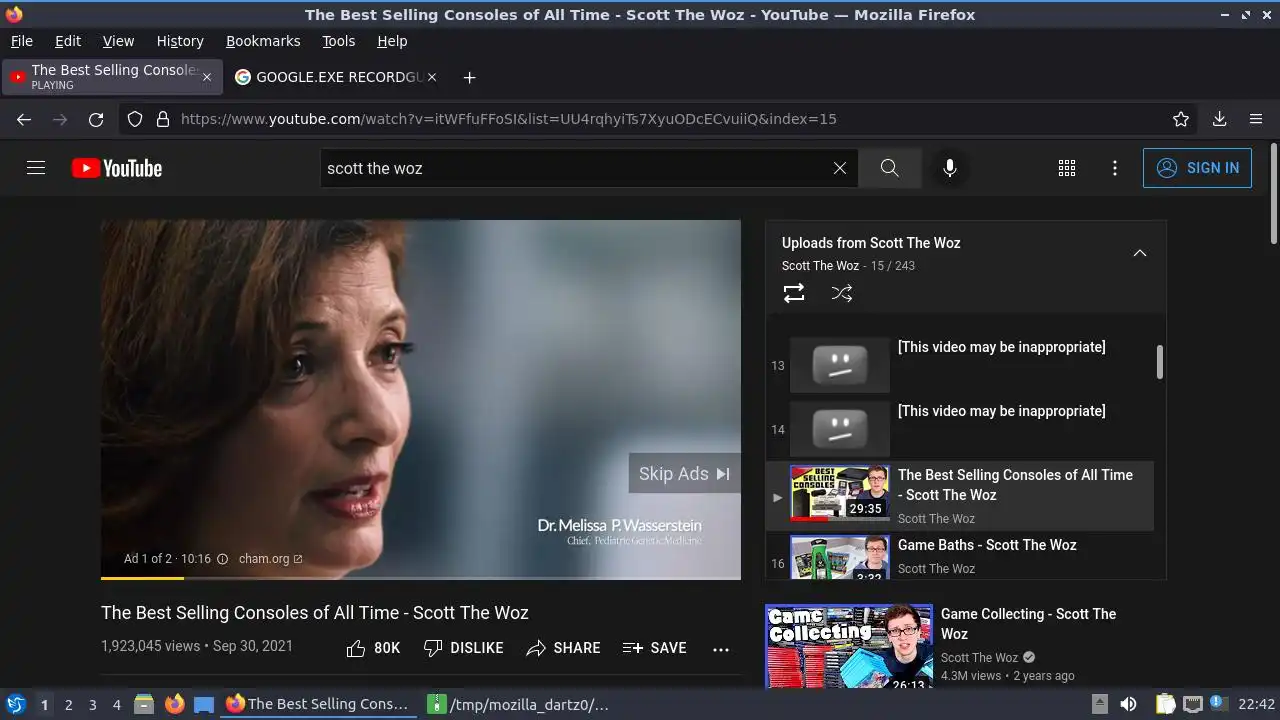Close the GOOGLE.EXE tab

pyautogui.click(x=431, y=77)
